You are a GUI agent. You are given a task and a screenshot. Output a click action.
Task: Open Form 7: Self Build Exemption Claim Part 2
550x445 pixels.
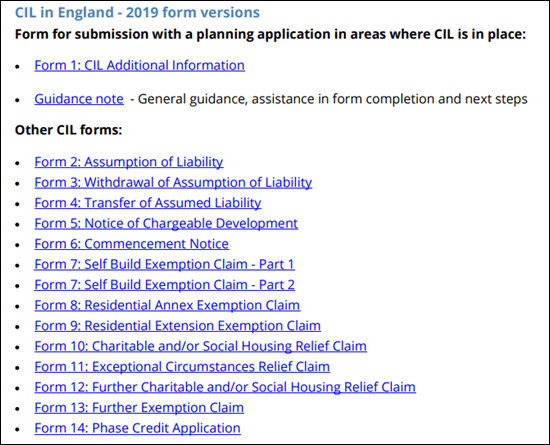pyautogui.click(x=165, y=285)
